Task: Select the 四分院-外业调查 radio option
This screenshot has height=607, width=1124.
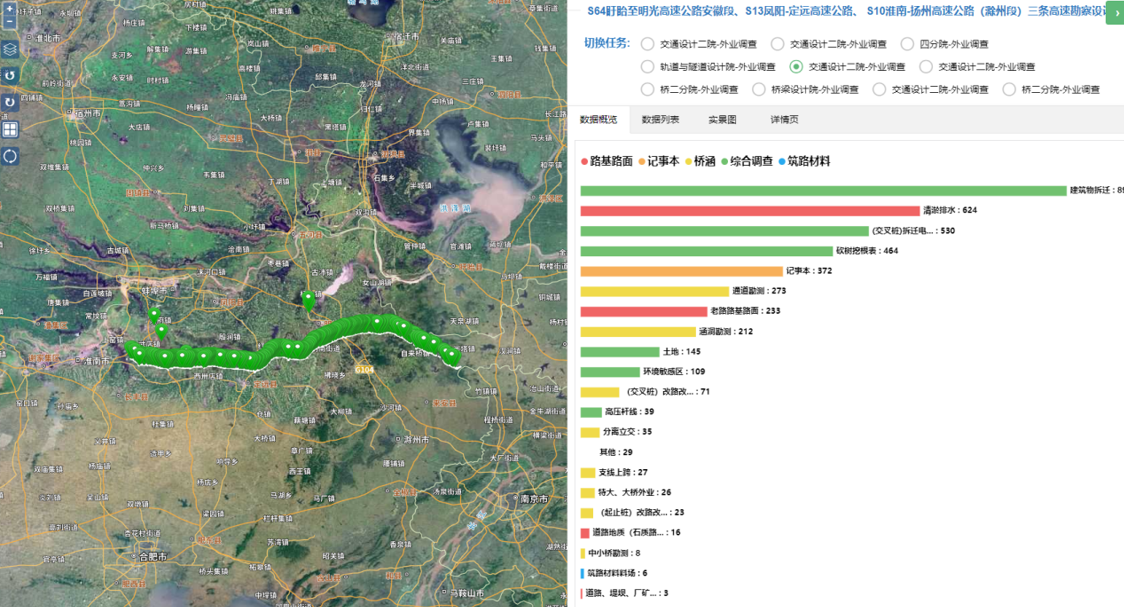Action: 908,44
